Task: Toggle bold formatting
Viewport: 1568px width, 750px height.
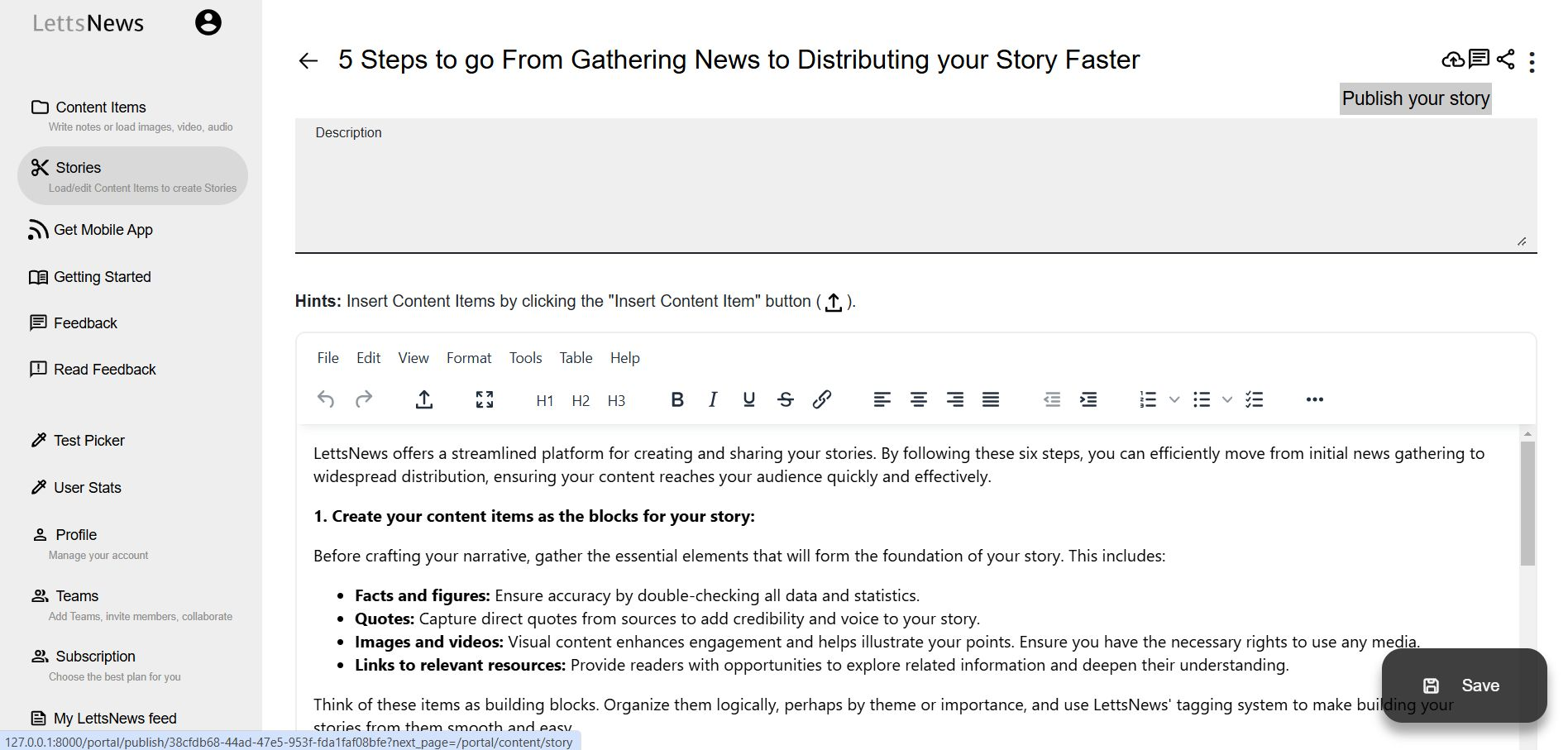Action: pyautogui.click(x=676, y=400)
